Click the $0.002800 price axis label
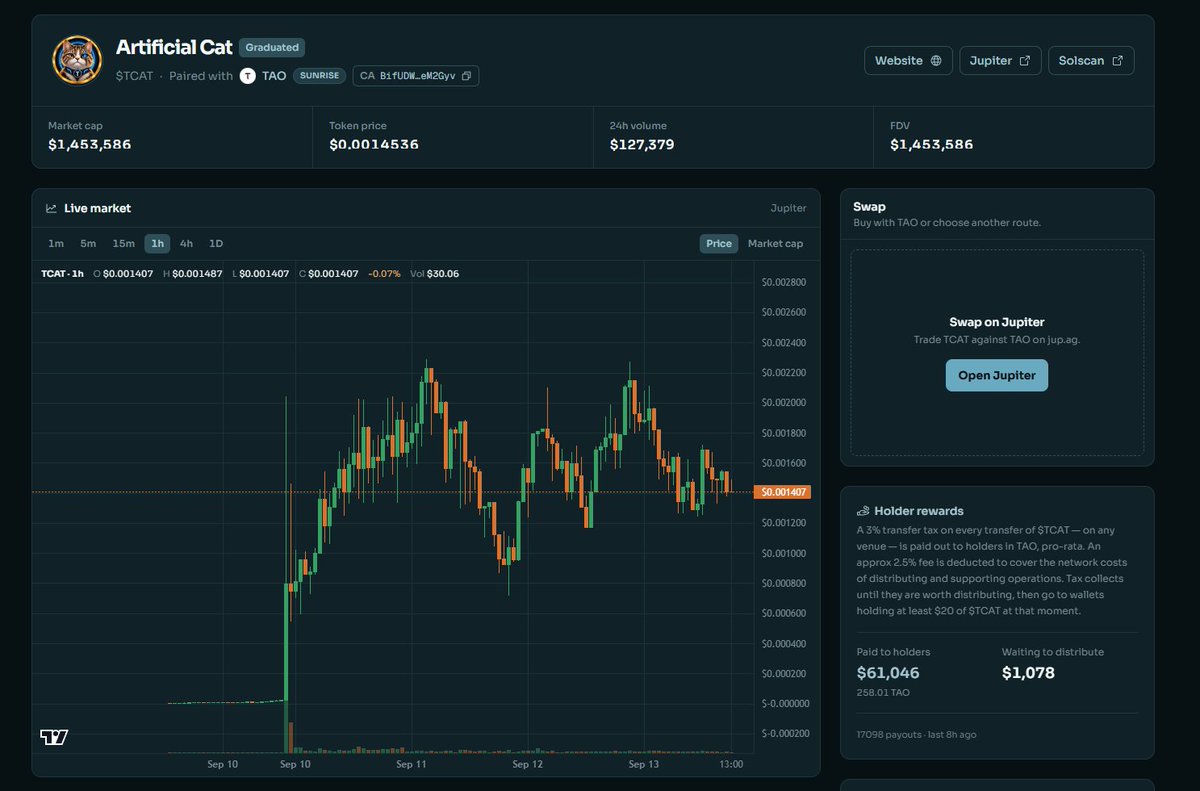This screenshot has height=791, width=1200. tap(784, 283)
